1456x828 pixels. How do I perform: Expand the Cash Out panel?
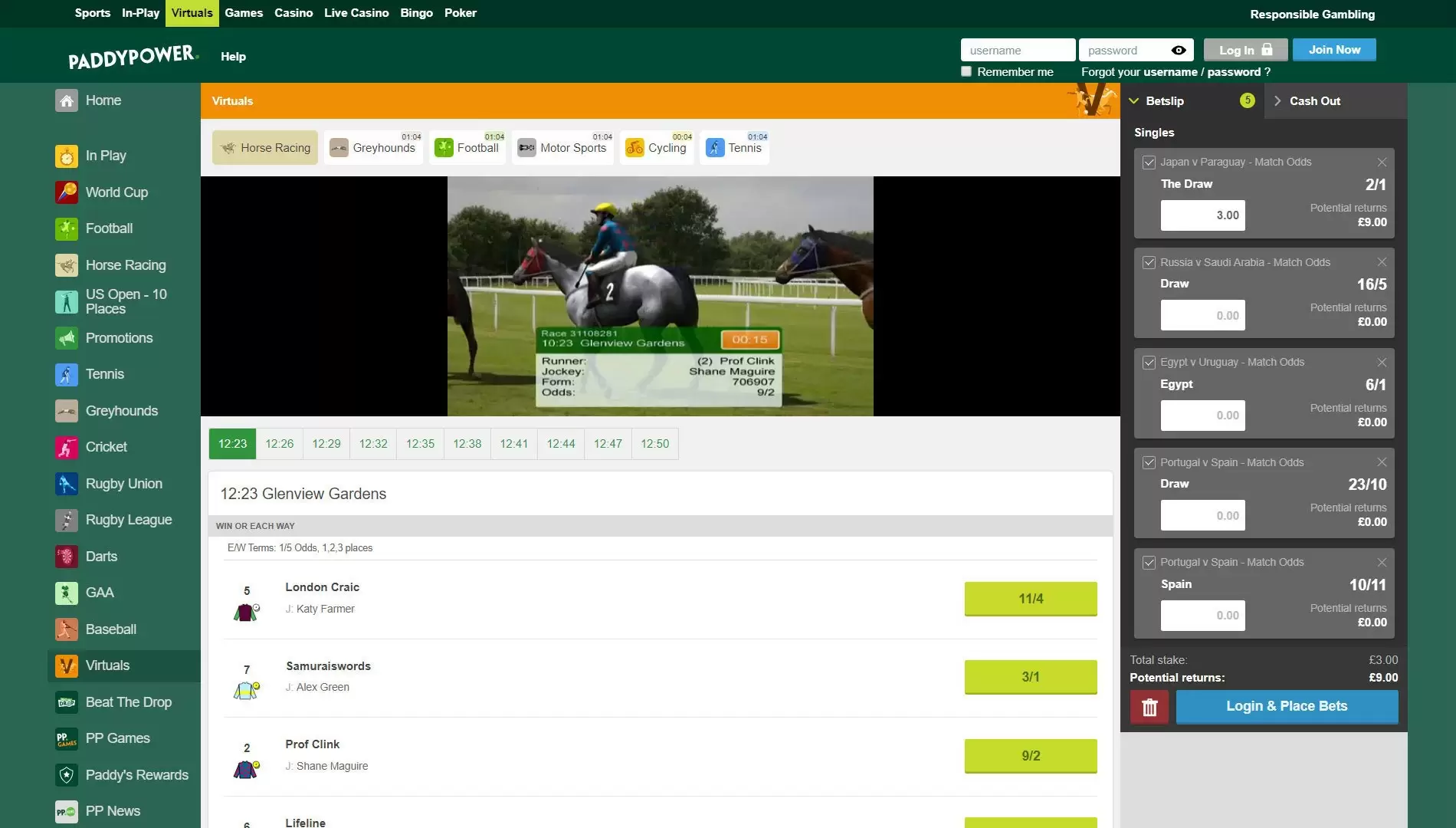1335,101
